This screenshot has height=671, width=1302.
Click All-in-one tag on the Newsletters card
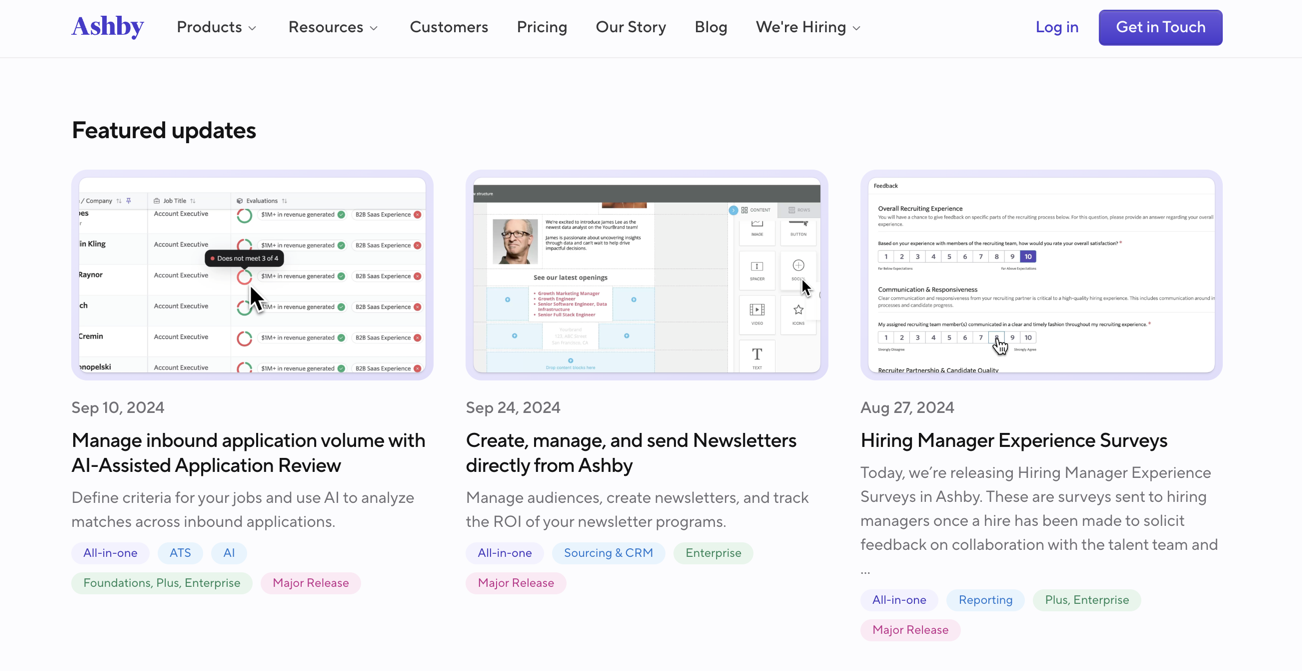click(505, 553)
